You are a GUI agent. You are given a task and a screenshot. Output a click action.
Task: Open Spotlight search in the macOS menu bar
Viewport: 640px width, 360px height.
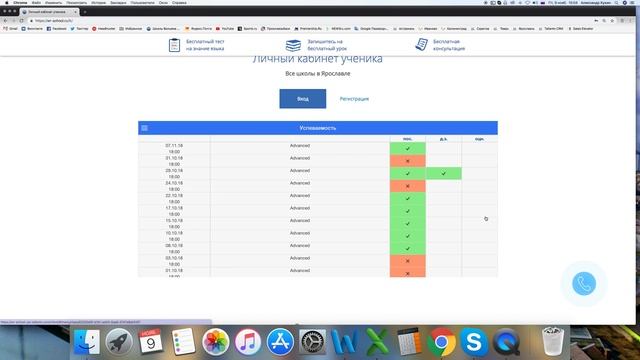[617, 2]
